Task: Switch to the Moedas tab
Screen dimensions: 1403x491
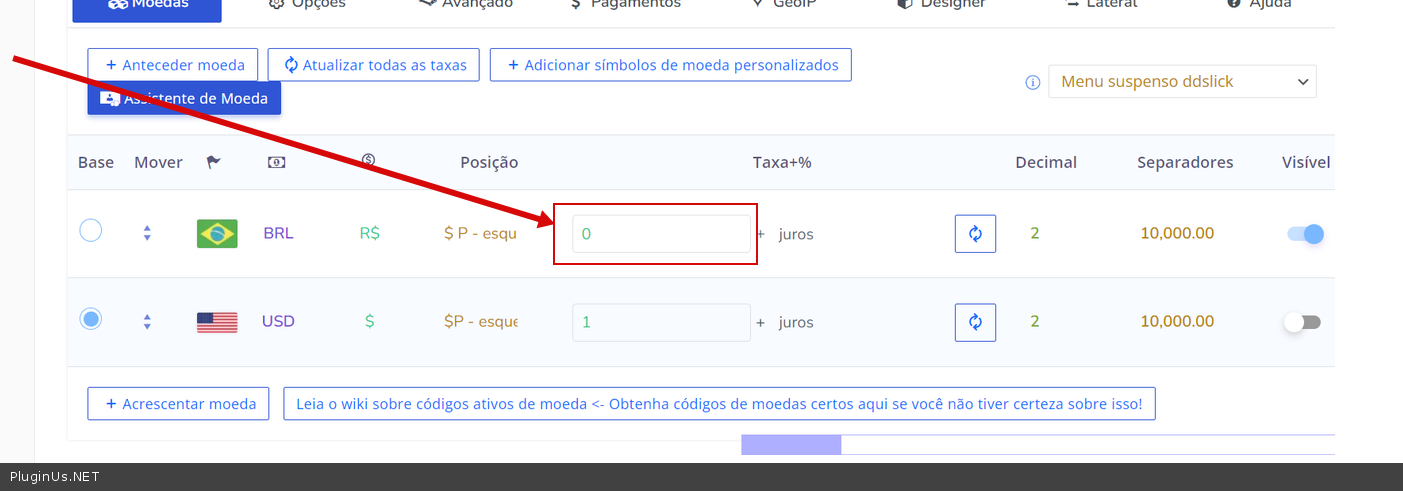Action: 147,6
